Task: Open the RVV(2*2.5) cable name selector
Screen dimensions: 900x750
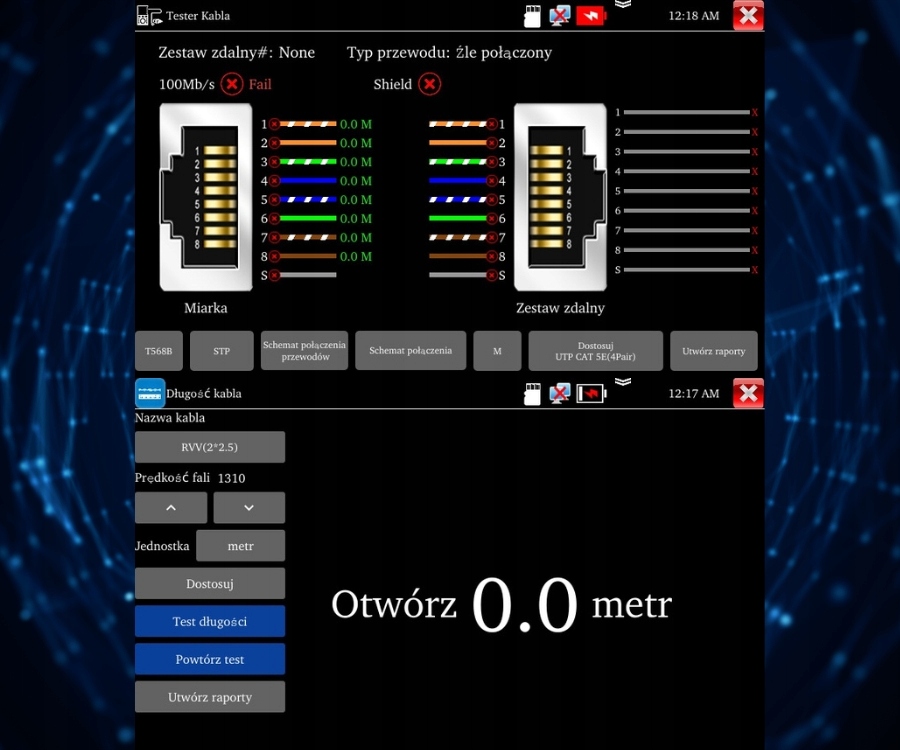Action: [x=210, y=447]
